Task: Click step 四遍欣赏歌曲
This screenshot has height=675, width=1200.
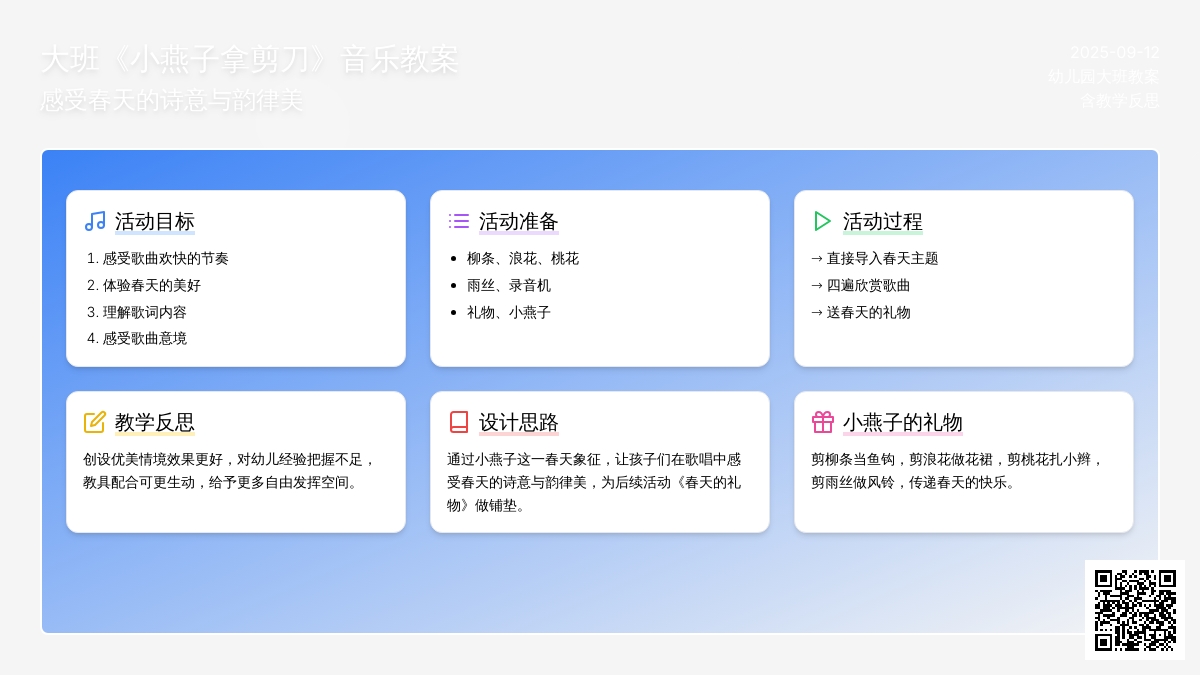Action: click(868, 285)
